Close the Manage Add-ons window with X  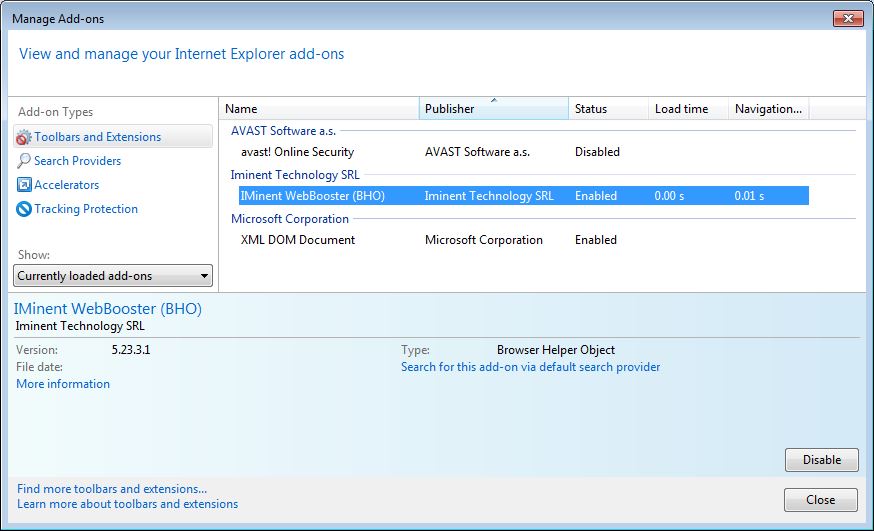[x=848, y=18]
